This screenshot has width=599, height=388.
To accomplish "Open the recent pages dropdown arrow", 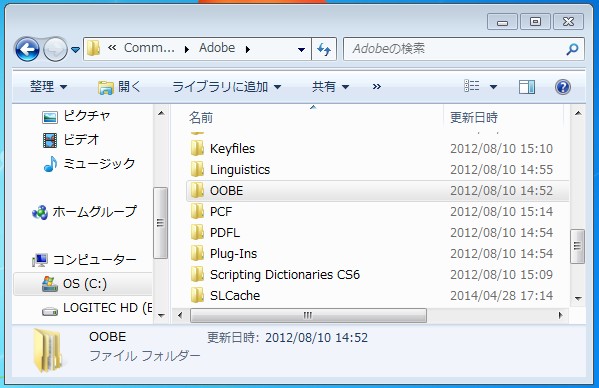I will (x=75, y=50).
